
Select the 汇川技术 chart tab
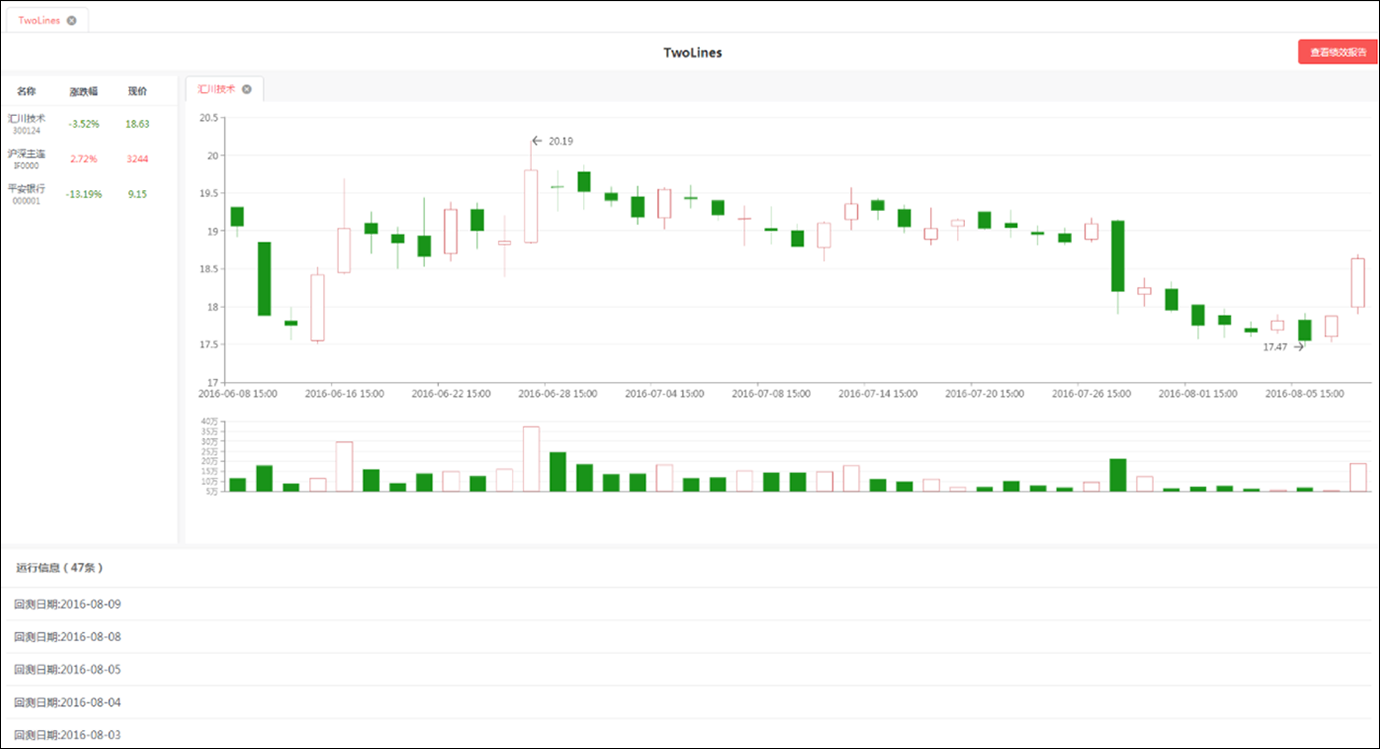click(216, 89)
